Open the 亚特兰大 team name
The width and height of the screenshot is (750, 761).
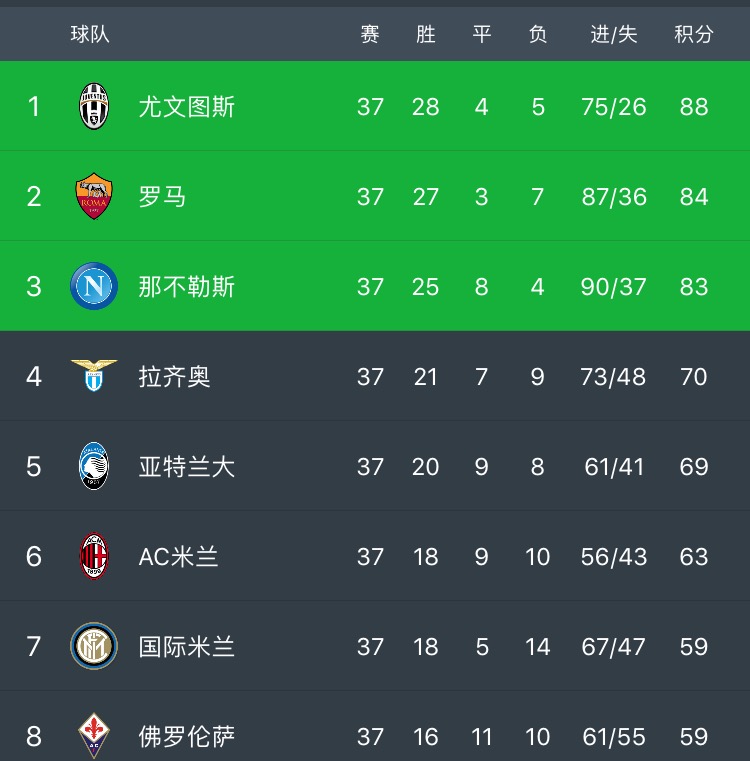[x=187, y=466]
